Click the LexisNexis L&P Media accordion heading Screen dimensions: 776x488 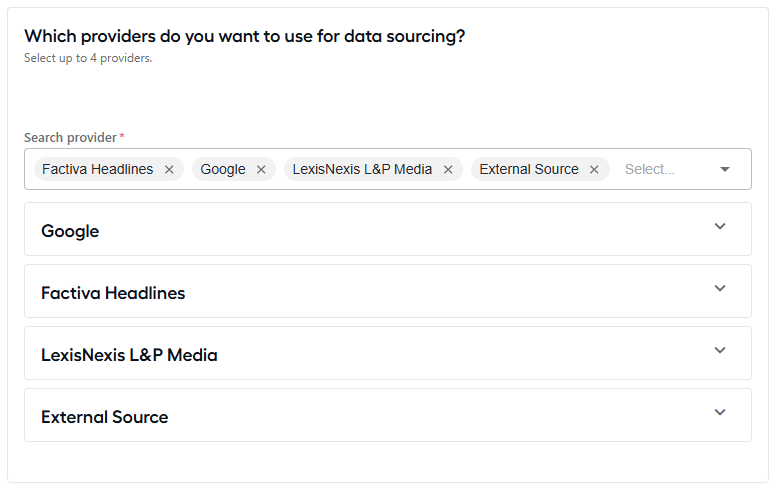[129, 355]
